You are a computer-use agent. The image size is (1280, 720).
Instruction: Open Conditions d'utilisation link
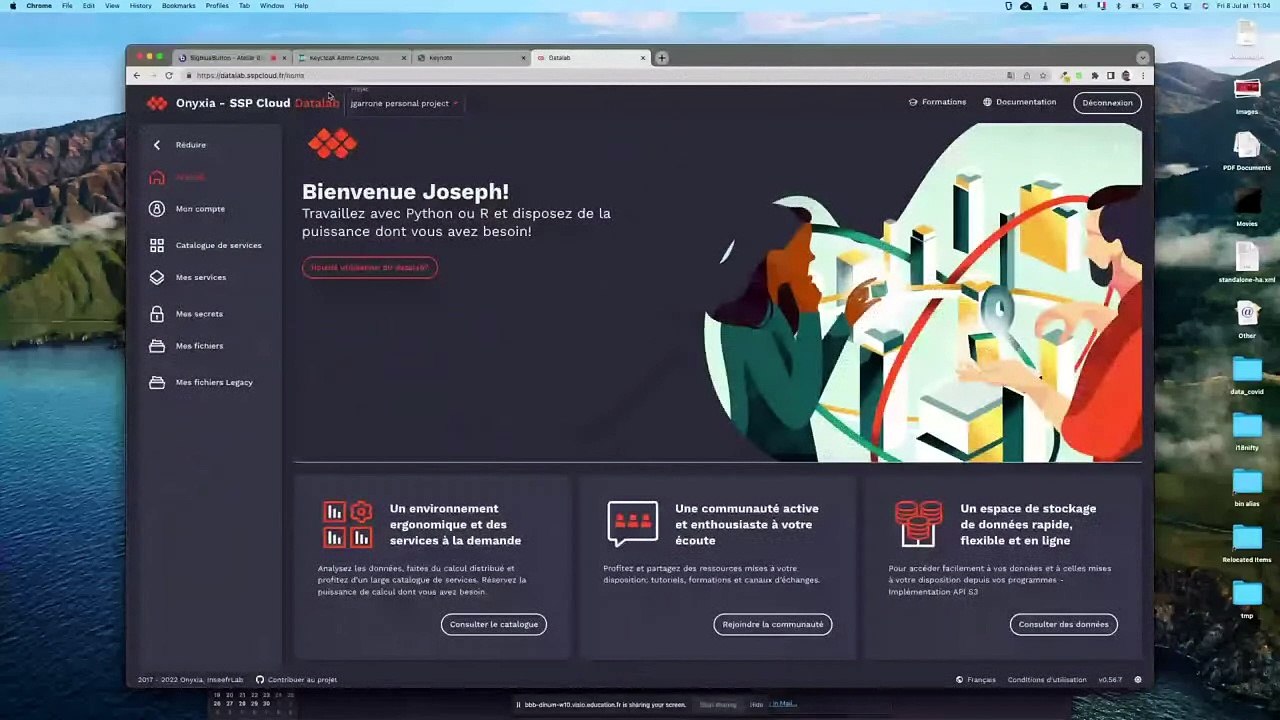[x=1047, y=680]
